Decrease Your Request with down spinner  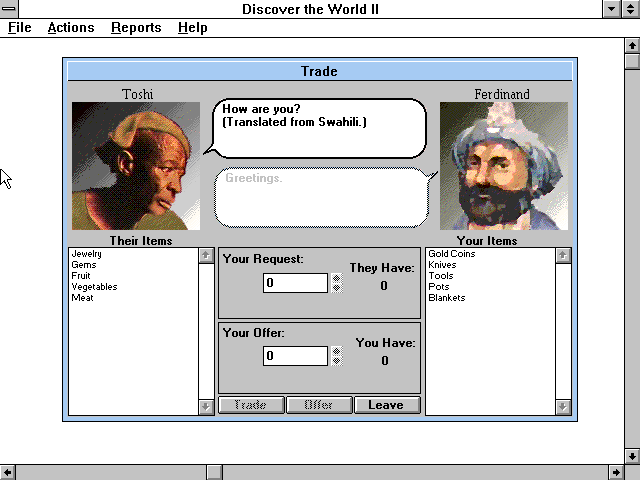tap(336, 288)
